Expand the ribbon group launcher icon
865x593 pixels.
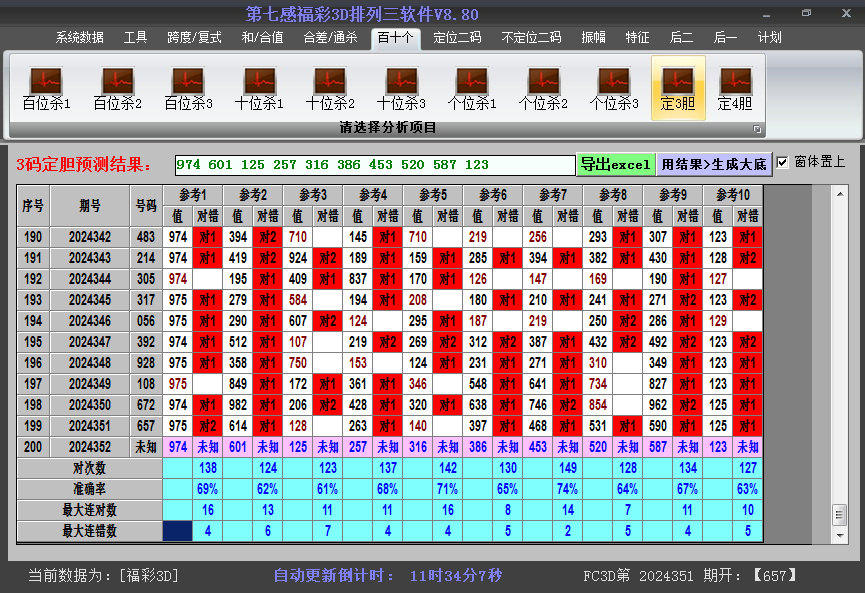[757, 129]
